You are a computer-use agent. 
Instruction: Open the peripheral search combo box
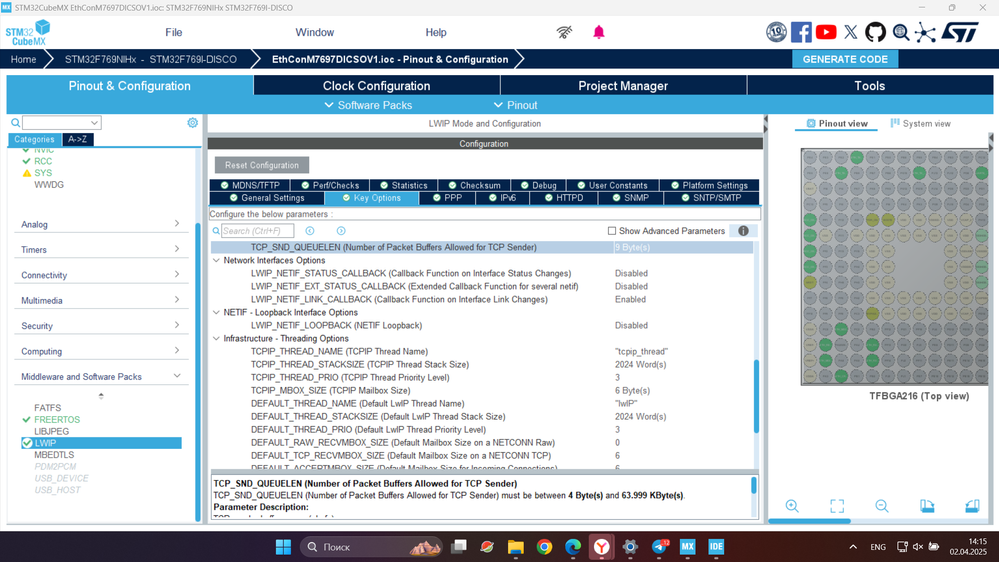pyautogui.click(x=62, y=122)
